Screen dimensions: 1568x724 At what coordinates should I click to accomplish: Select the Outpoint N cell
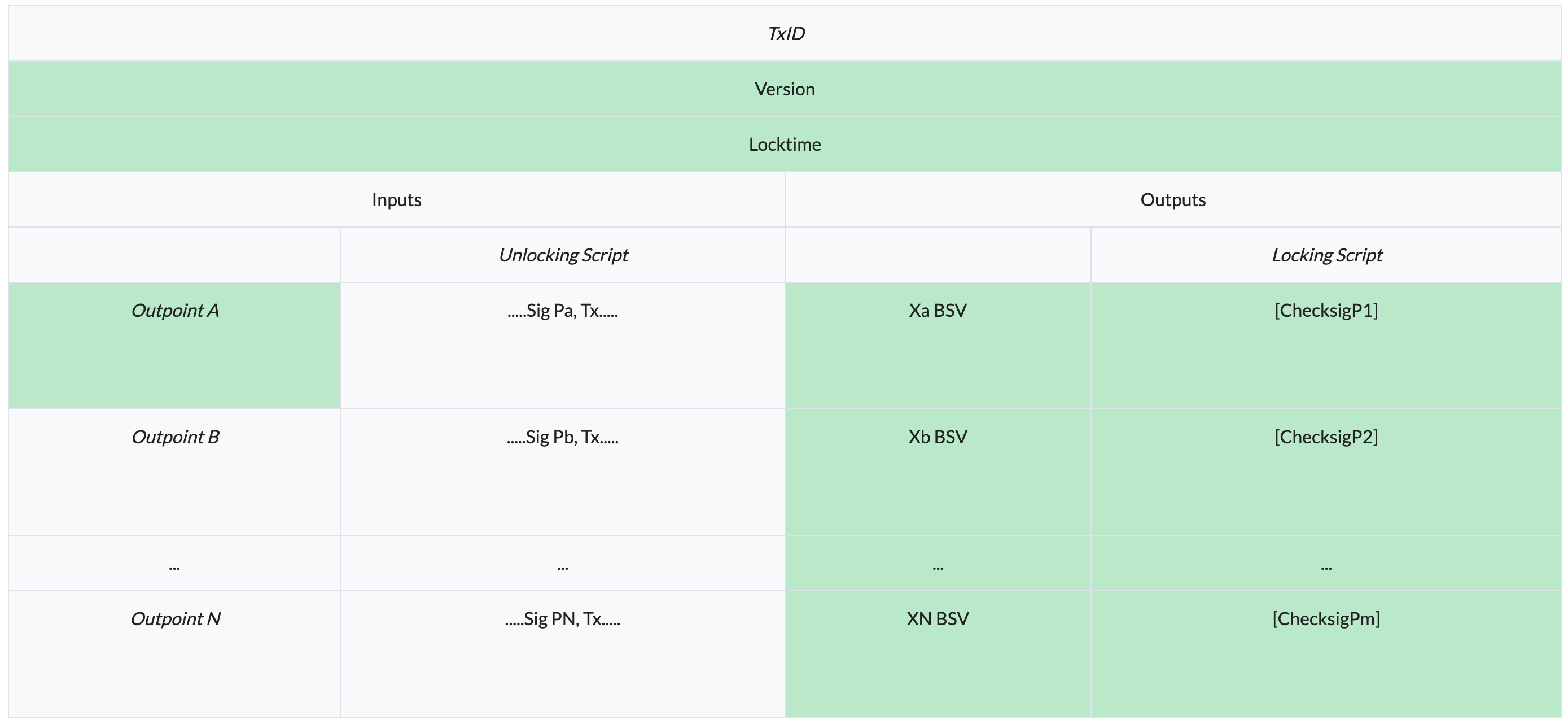175,620
